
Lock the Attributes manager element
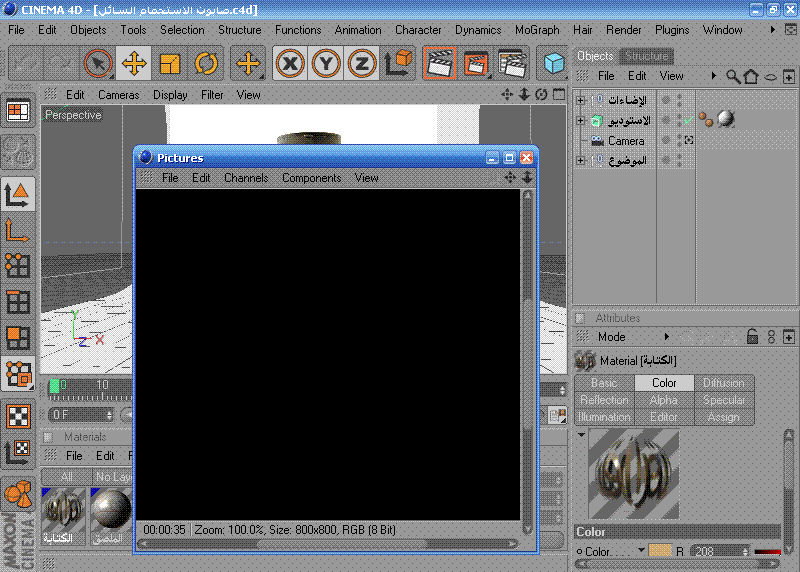click(752, 337)
